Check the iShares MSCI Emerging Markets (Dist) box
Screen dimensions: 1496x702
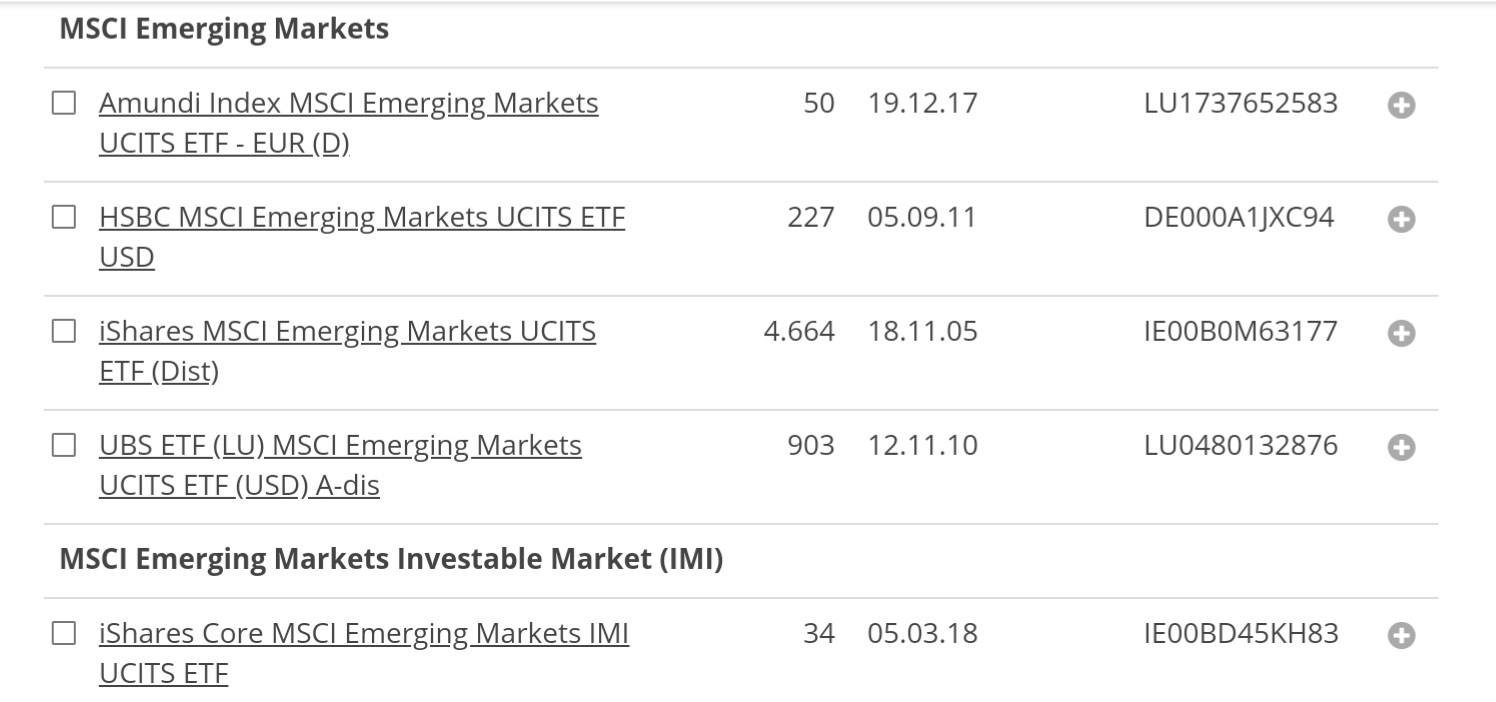pos(64,331)
